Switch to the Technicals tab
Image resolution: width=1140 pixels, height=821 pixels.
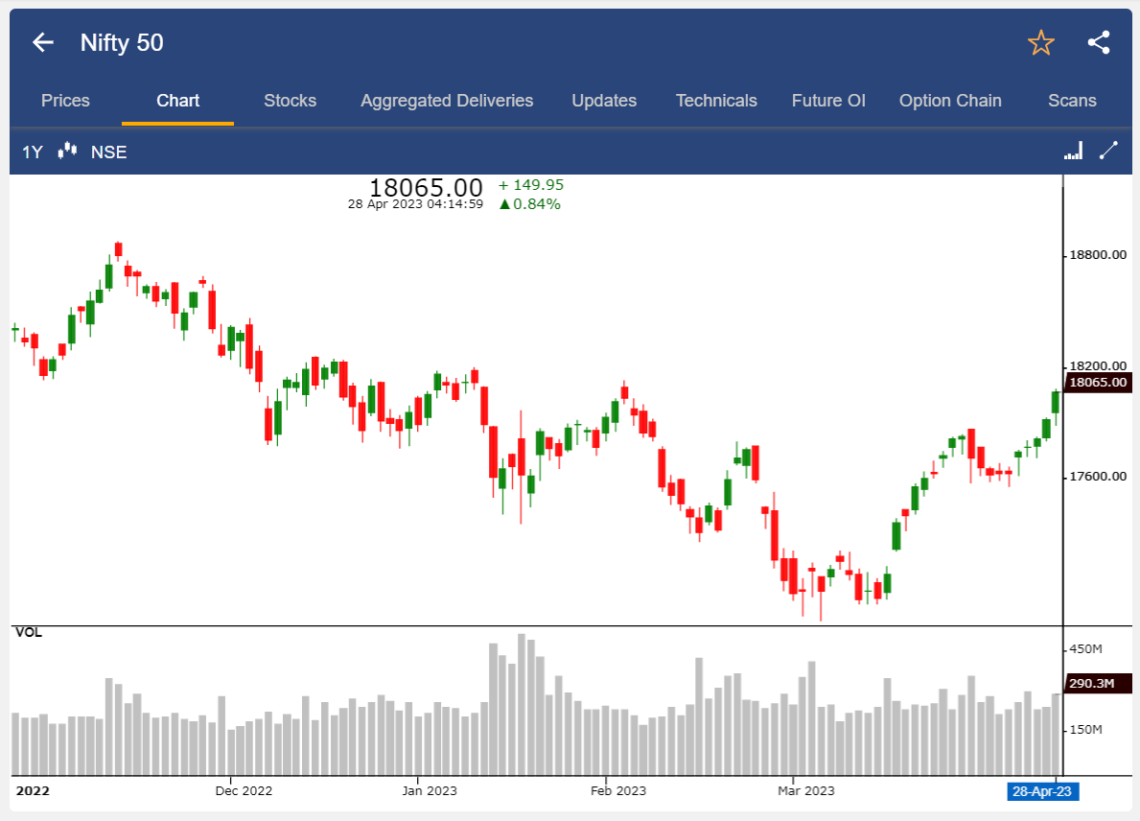coord(716,100)
